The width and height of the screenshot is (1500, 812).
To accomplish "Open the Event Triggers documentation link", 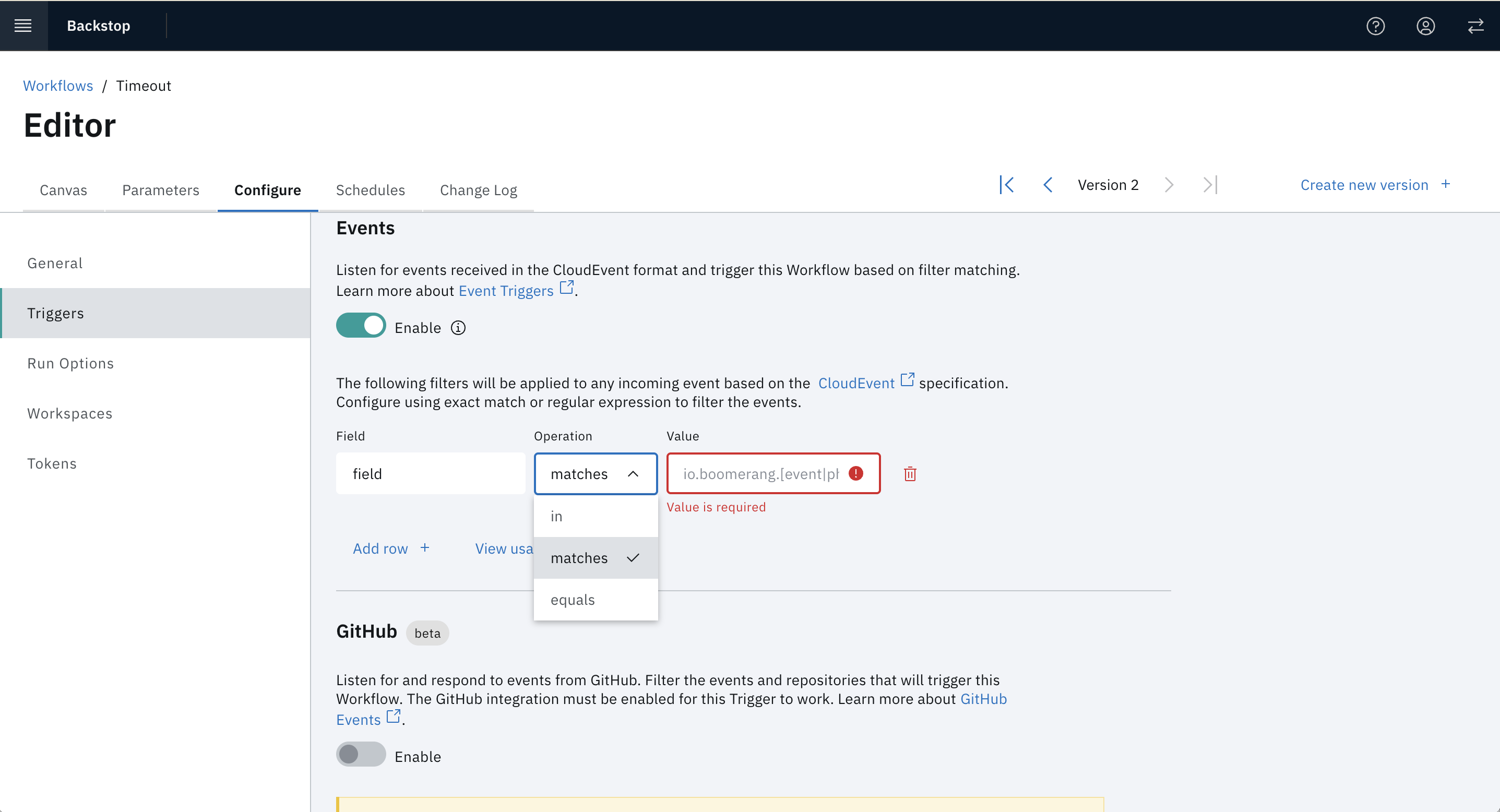I will coord(505,291).
